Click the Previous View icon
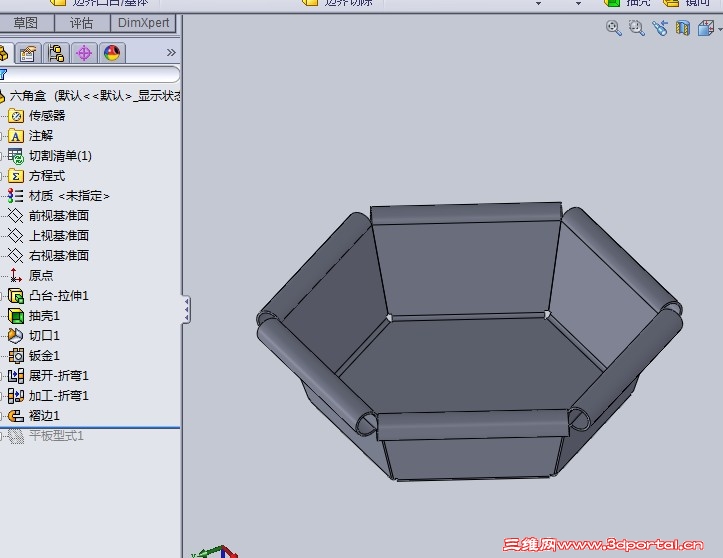The height and width of the screenshot is (558, 723). coord(660,28)
